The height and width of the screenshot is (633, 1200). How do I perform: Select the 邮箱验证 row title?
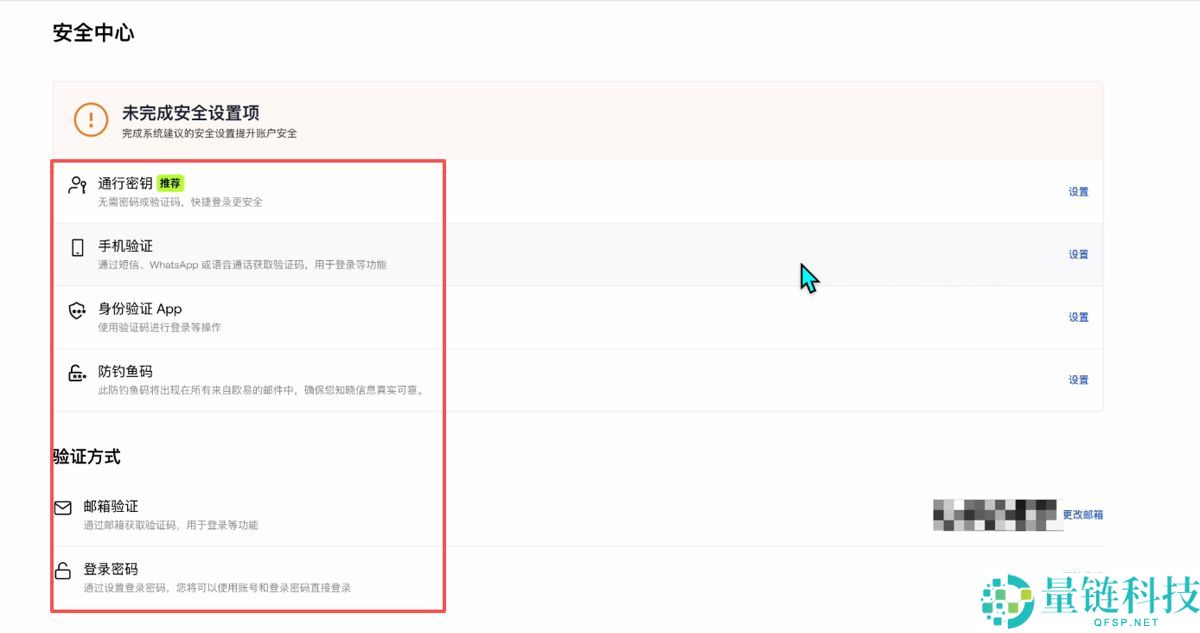click(111, 507)
